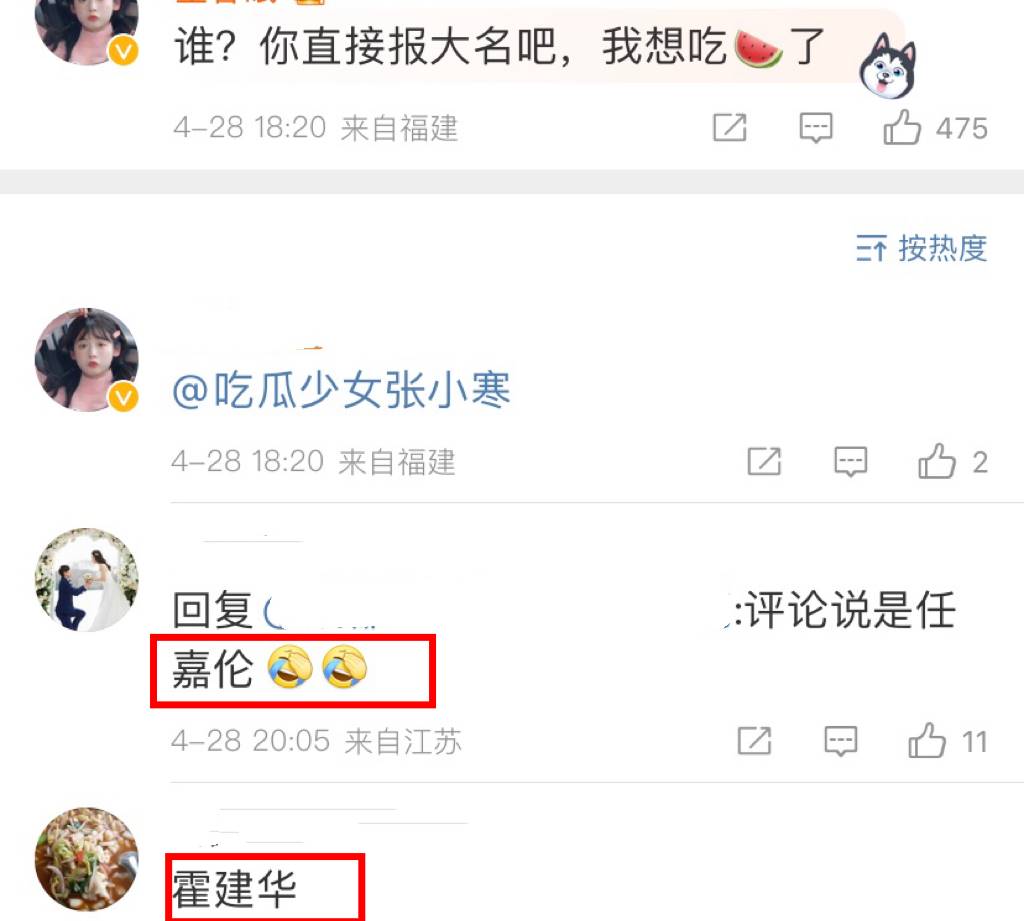Image resolution: width=1024 pixels, height=921 pixels.
Task: Tap the 霍建华 comment text
Action: [234, 889]
